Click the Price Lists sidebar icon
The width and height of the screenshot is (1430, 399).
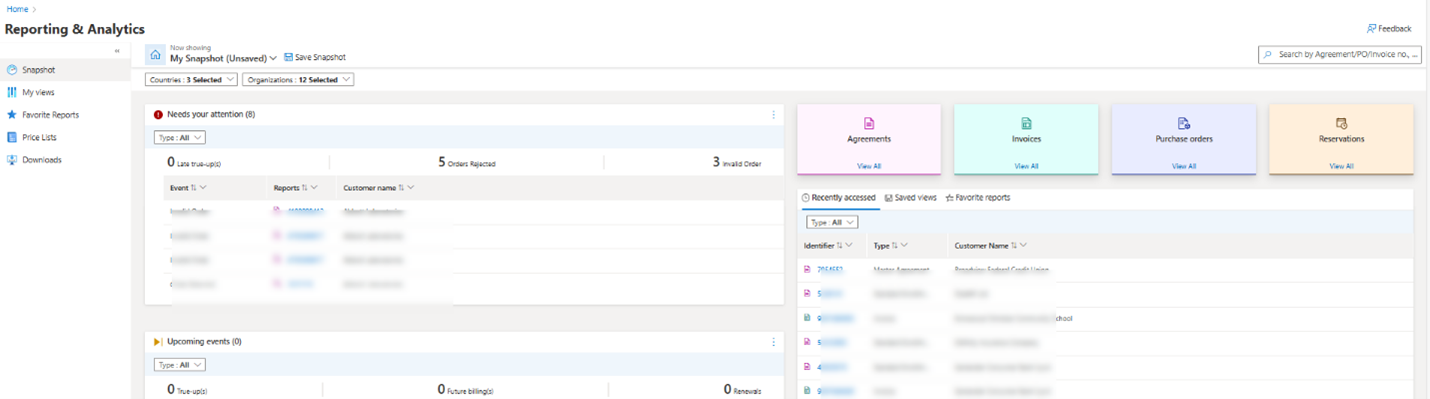click(x=12, y=137)
